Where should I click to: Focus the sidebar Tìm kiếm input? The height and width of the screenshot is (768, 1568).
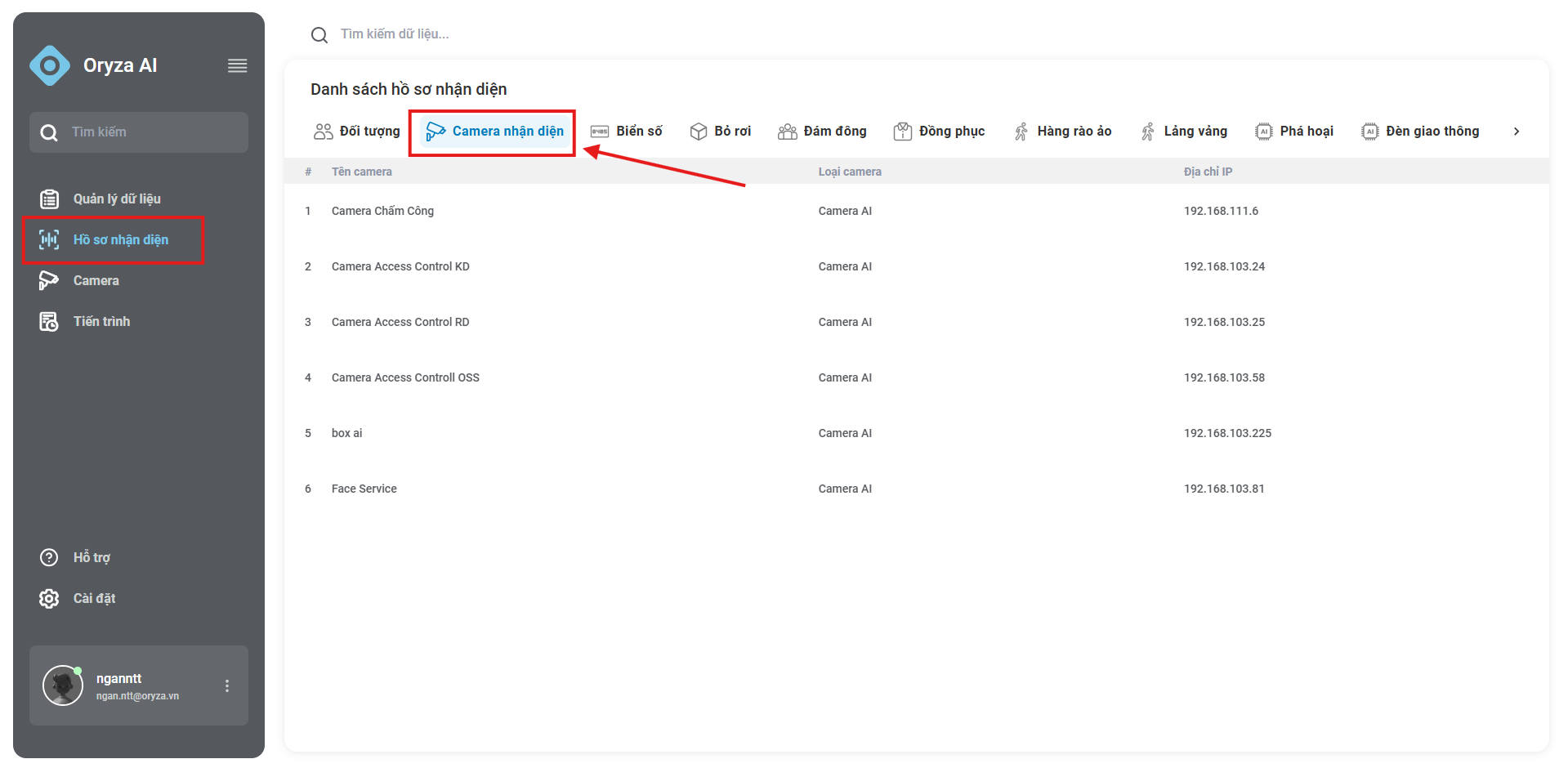point(139,132)
